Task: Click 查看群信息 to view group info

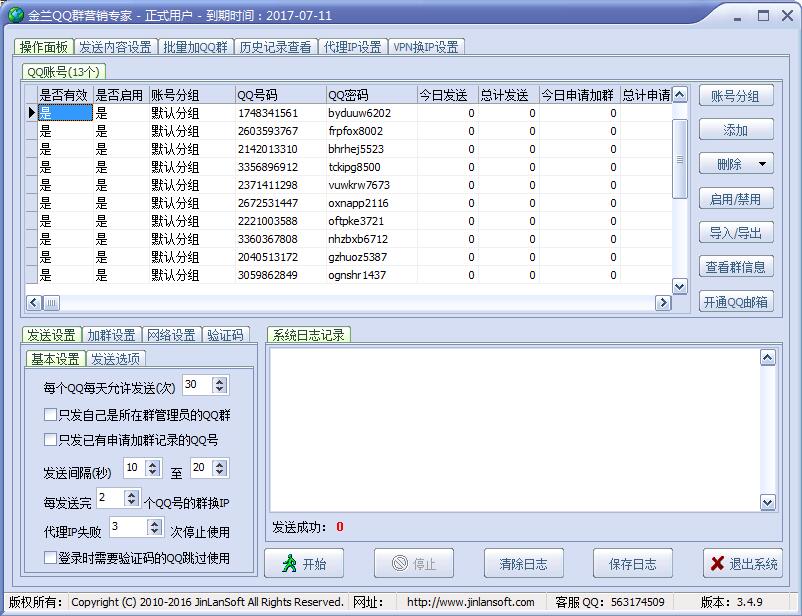Action: point(736,267)
